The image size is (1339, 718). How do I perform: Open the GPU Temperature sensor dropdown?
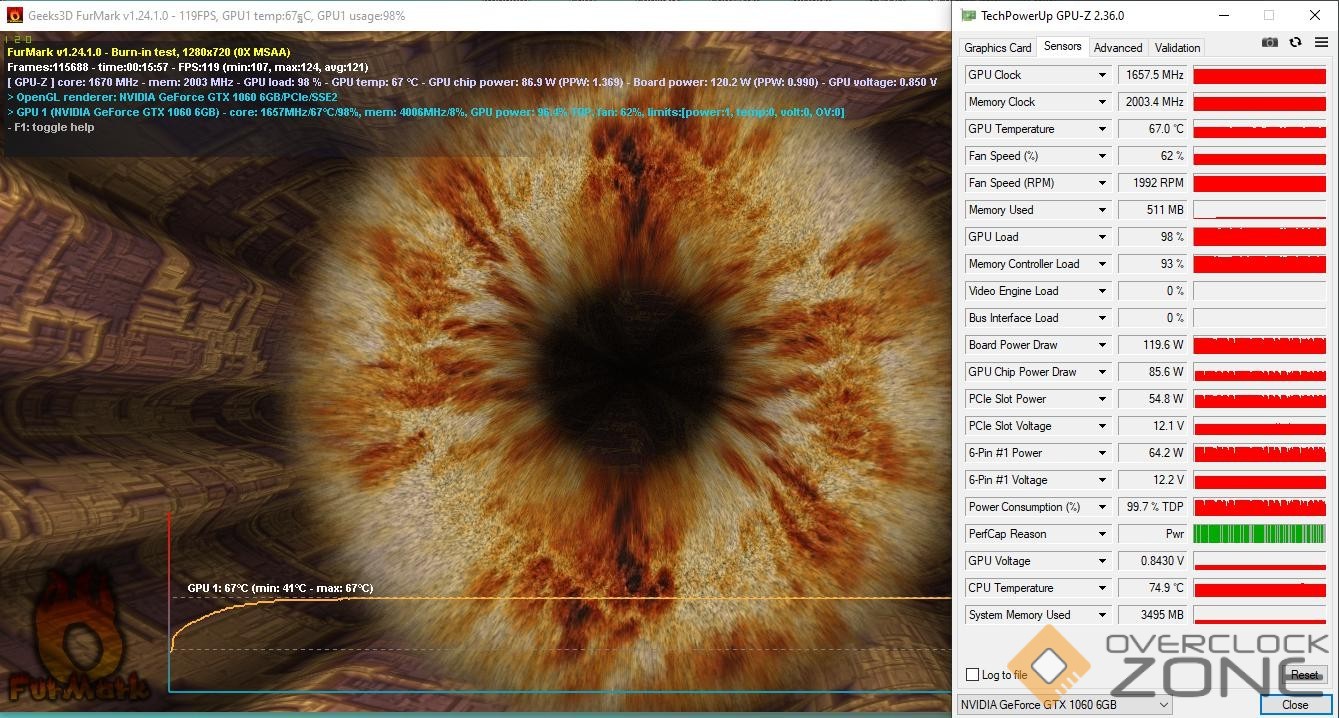[x=1103, y=129]
